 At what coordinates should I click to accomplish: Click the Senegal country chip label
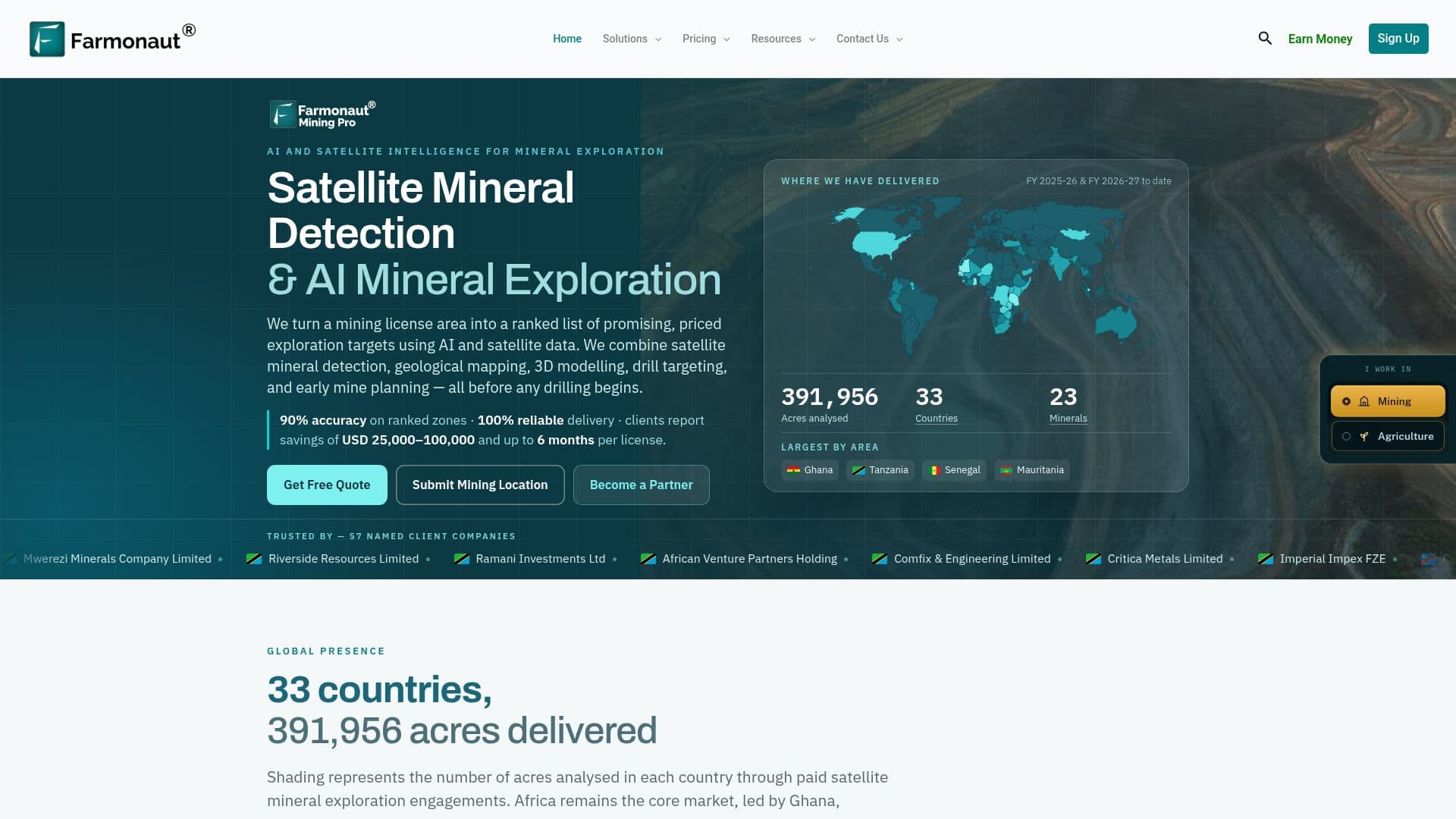[962, 470]
